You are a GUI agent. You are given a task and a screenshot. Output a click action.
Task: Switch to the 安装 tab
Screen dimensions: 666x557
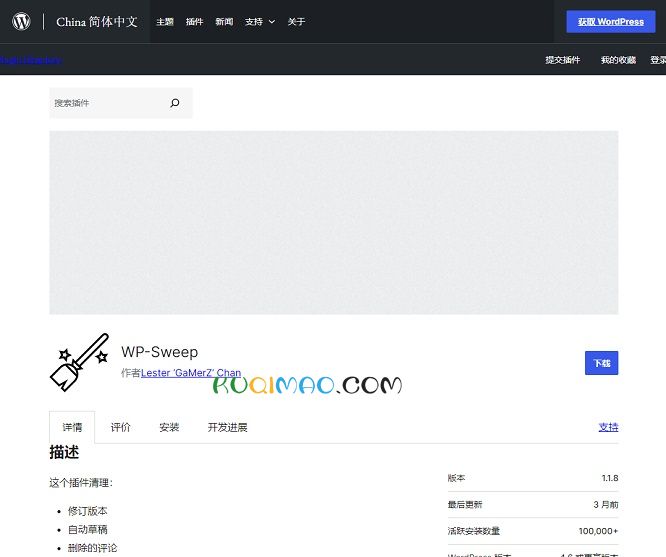169,427
